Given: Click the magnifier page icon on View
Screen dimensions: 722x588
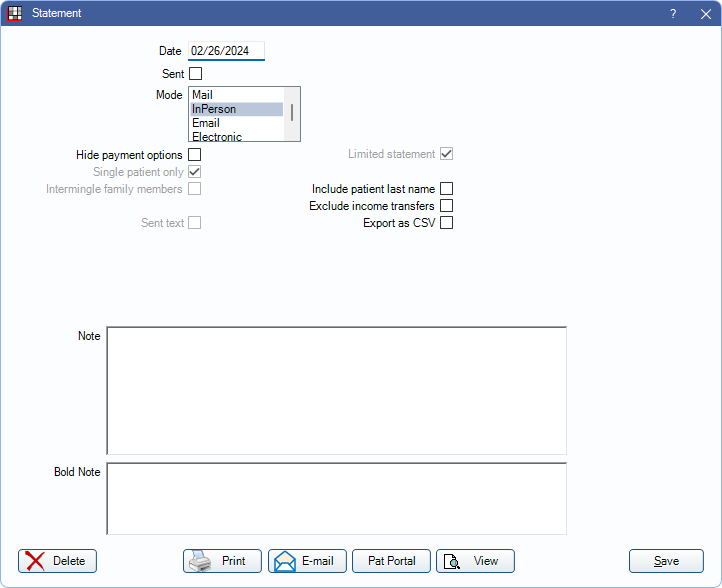Looking at the screenshot, I should (x=452, y=561).
